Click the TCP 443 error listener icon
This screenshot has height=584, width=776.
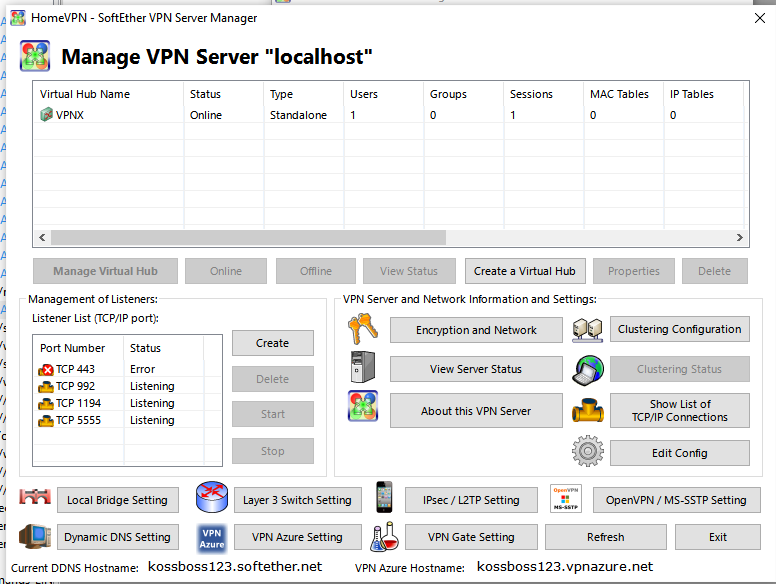[46, 369]
